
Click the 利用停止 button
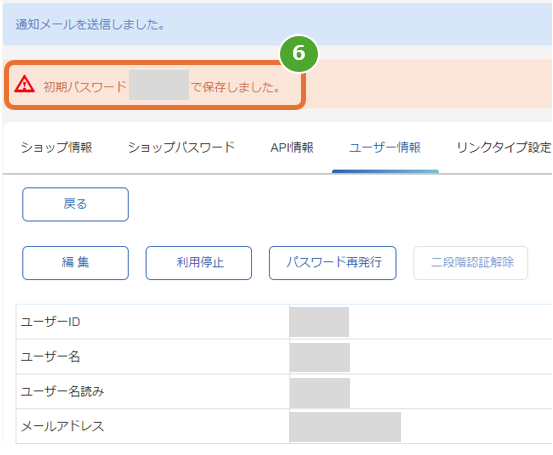click(x=199, y=263)
